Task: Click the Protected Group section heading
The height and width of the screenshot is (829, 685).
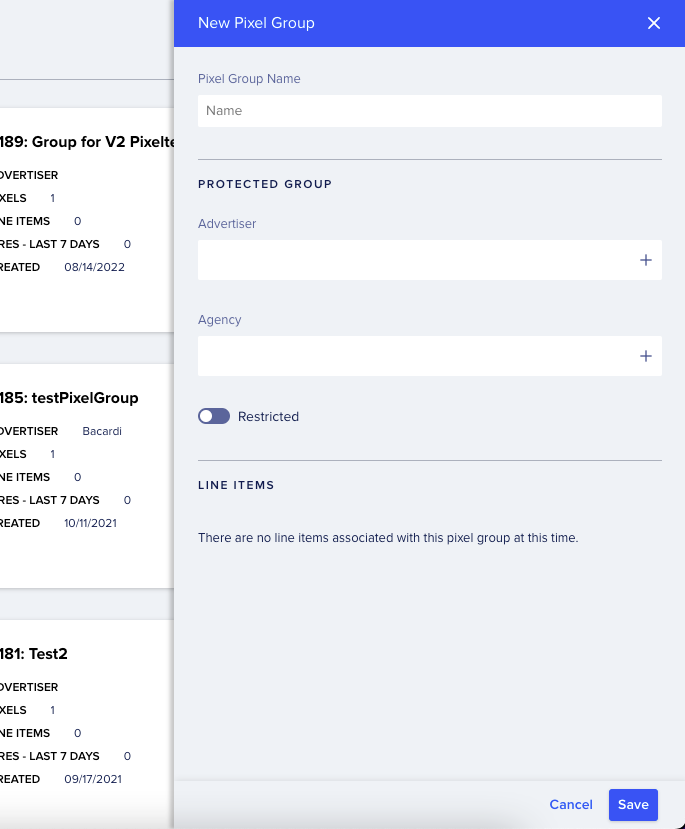Action: point(265,184)
